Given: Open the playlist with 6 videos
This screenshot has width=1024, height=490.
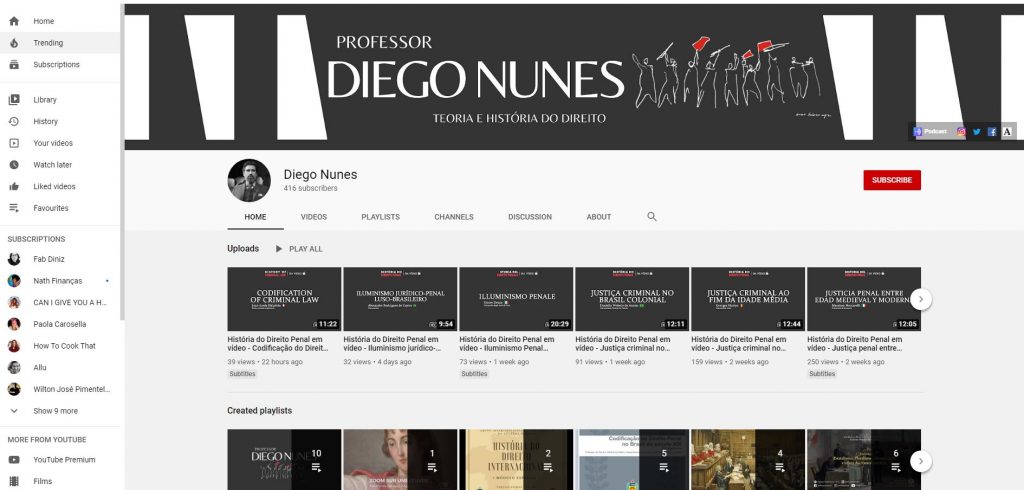Looking at the screenshot, I should (x=864, y=459).
